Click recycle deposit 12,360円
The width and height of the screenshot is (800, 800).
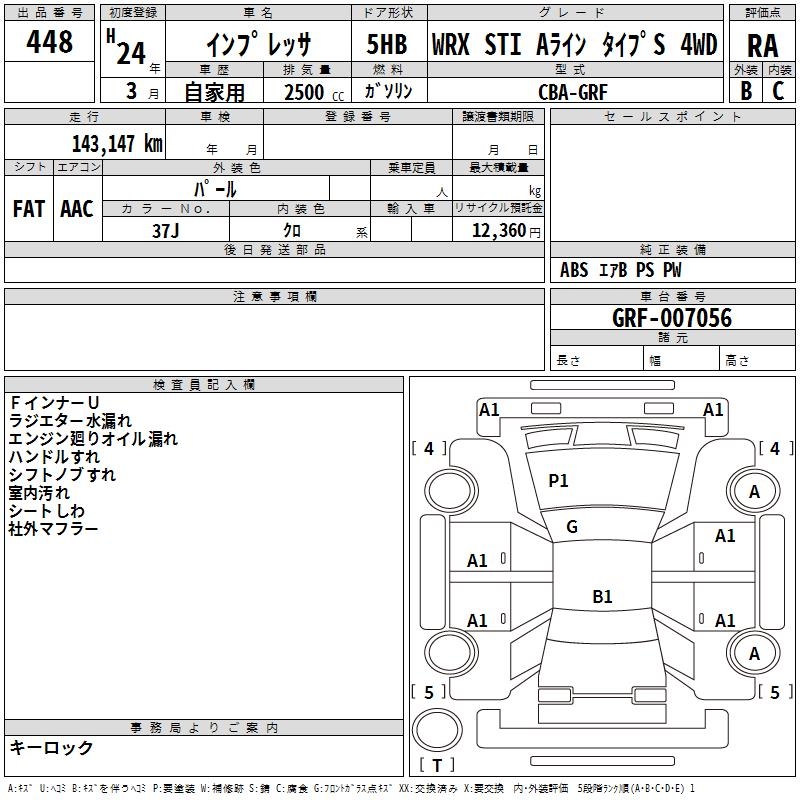click(x=506, y=231)
